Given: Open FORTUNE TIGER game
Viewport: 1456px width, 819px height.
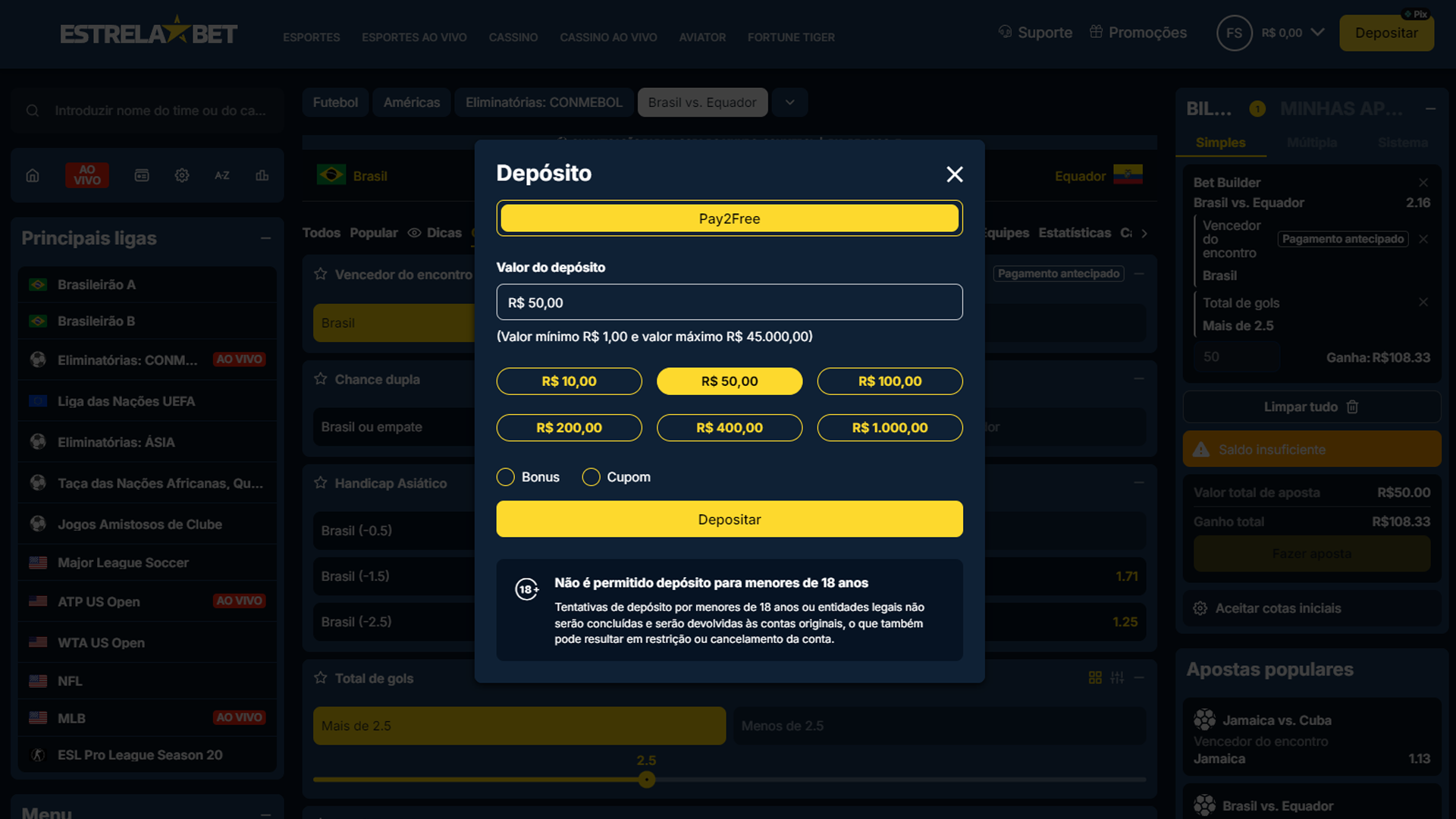Looking at the screenshot, I should click(791, 37).
